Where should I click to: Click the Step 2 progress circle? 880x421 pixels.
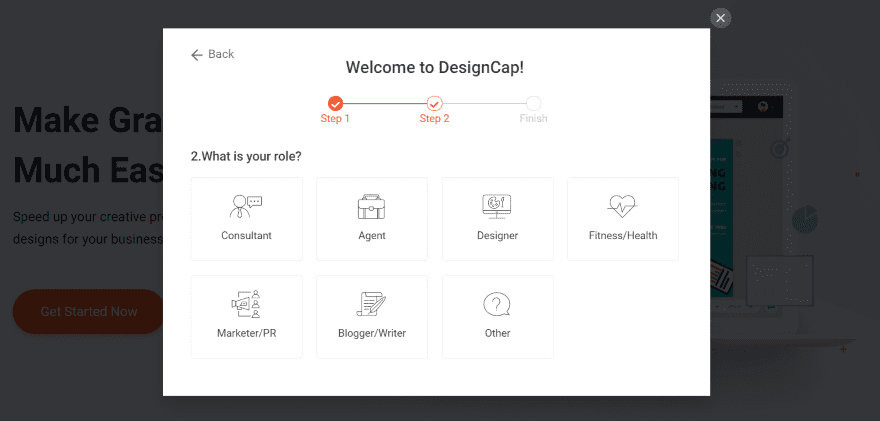pos(434,103)
